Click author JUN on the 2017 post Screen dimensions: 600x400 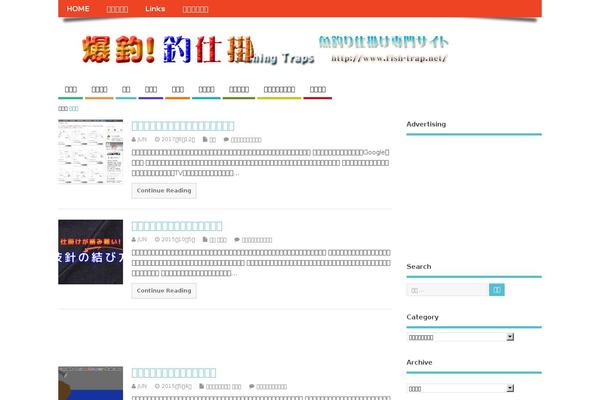click(142, 140)
